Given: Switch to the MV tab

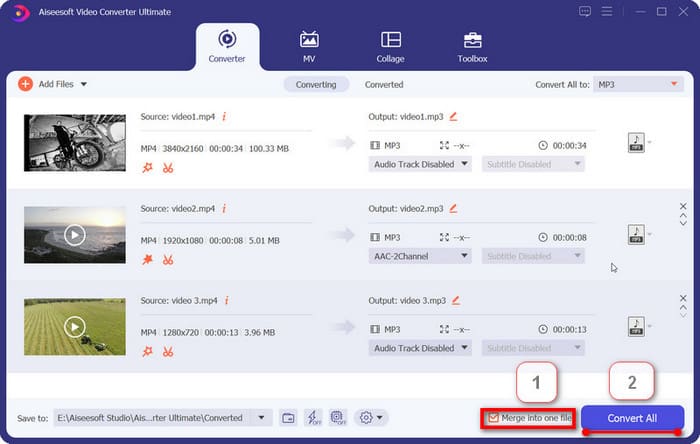Looking at the screenshot, I should (x=309, y=47).
